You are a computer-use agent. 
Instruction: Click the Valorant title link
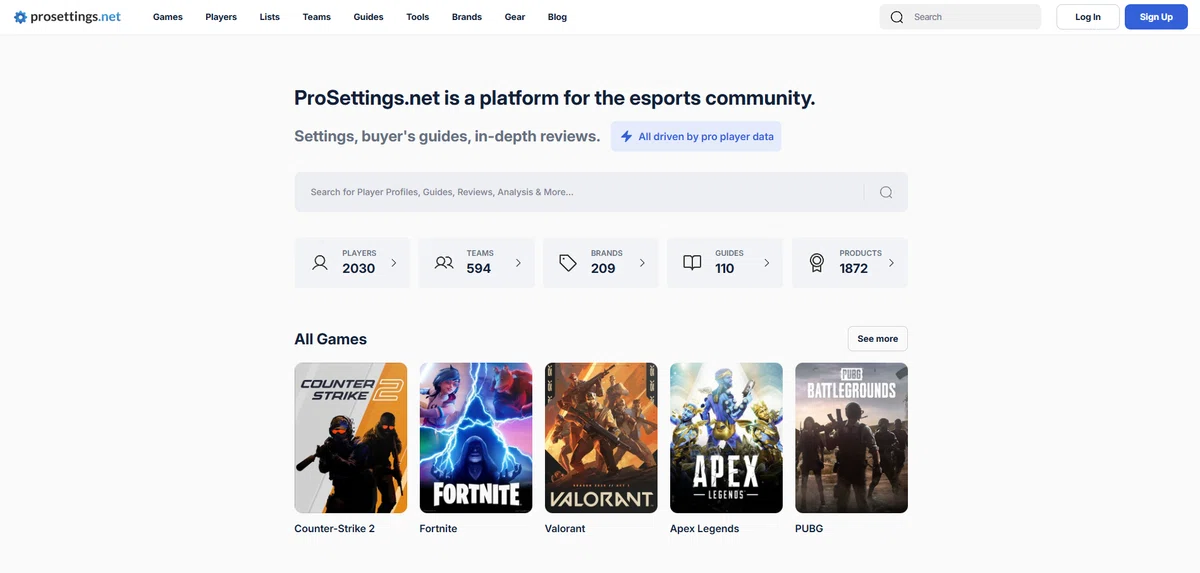tap(565, 528)
